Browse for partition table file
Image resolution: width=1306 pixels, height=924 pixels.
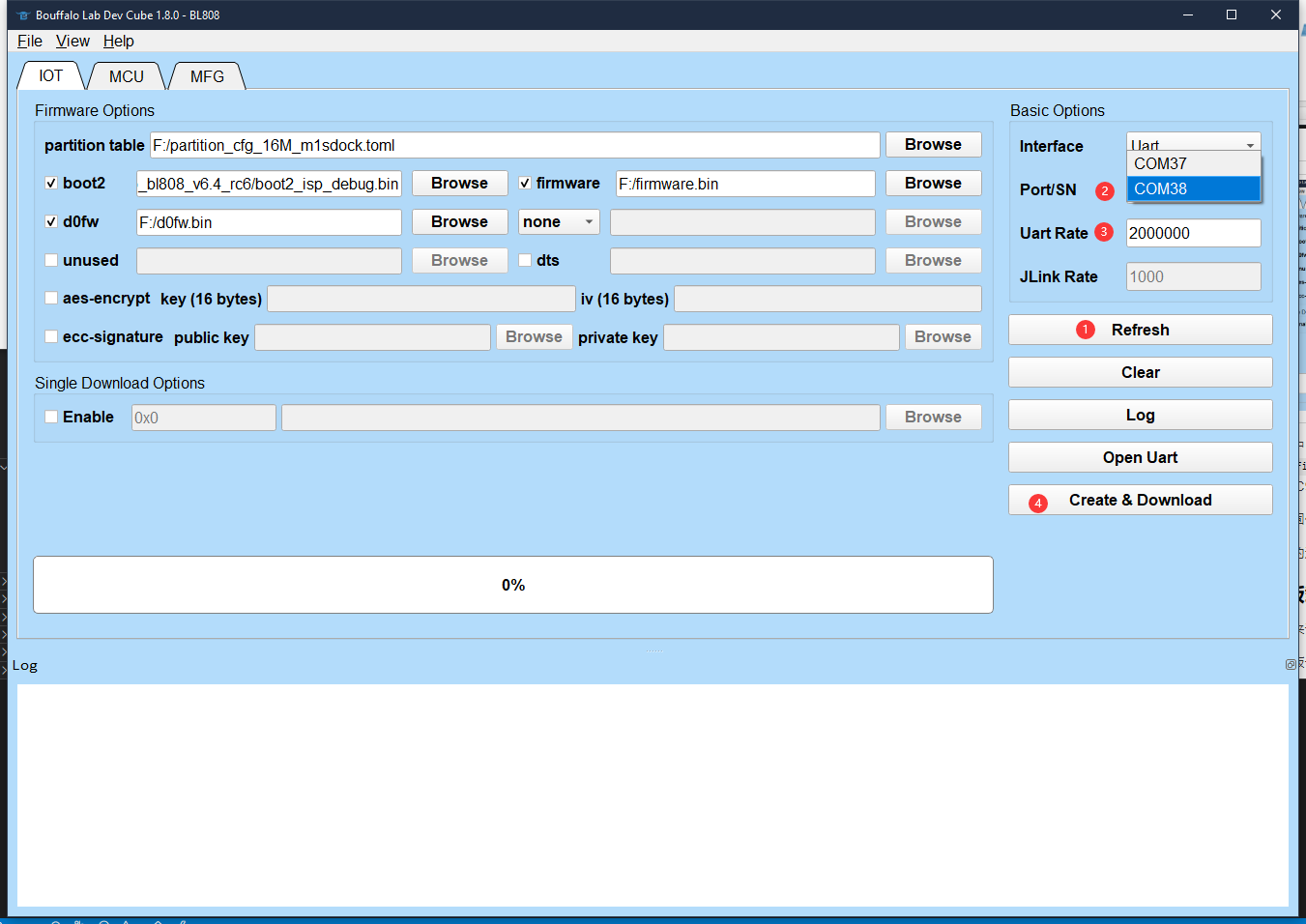[933, 144]
